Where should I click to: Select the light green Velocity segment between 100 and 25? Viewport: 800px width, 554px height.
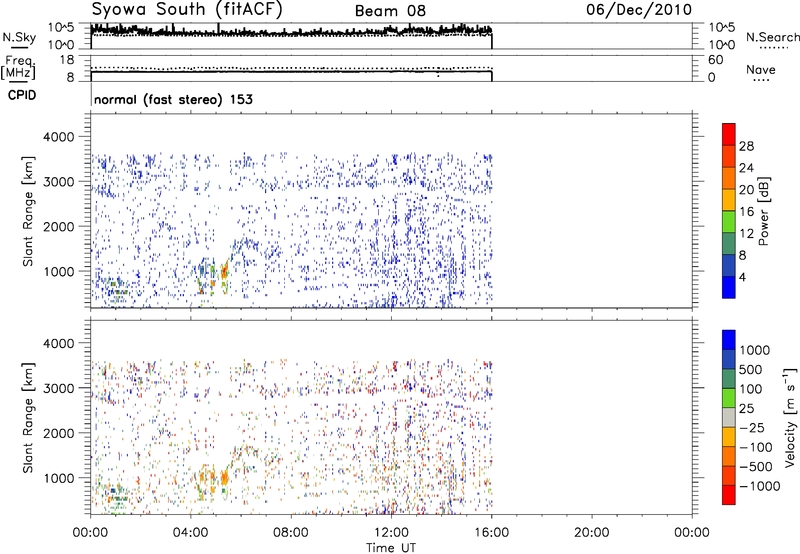[x=729, y=398]
